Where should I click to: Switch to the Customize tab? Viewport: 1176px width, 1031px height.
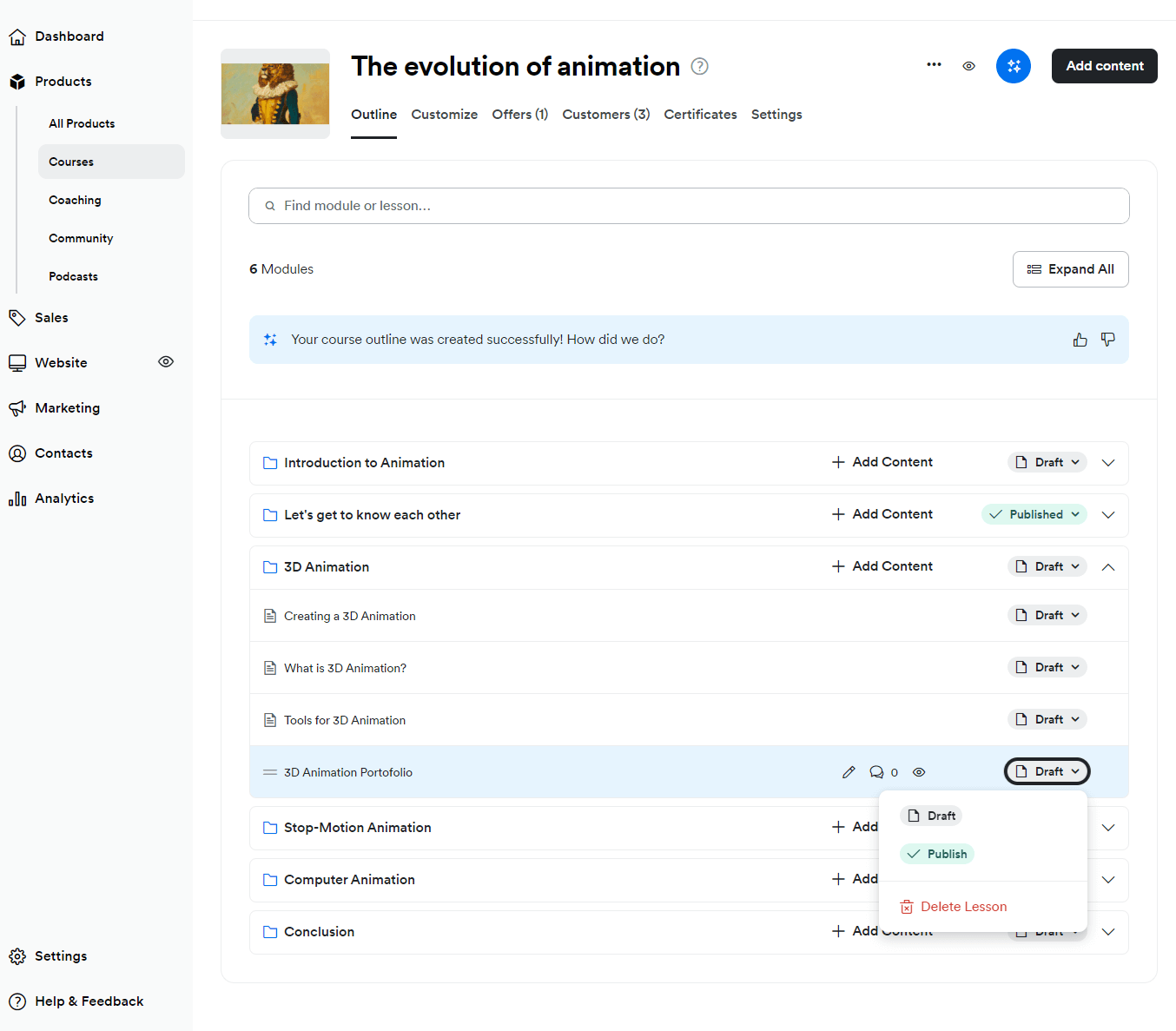[x=444, y=114]
